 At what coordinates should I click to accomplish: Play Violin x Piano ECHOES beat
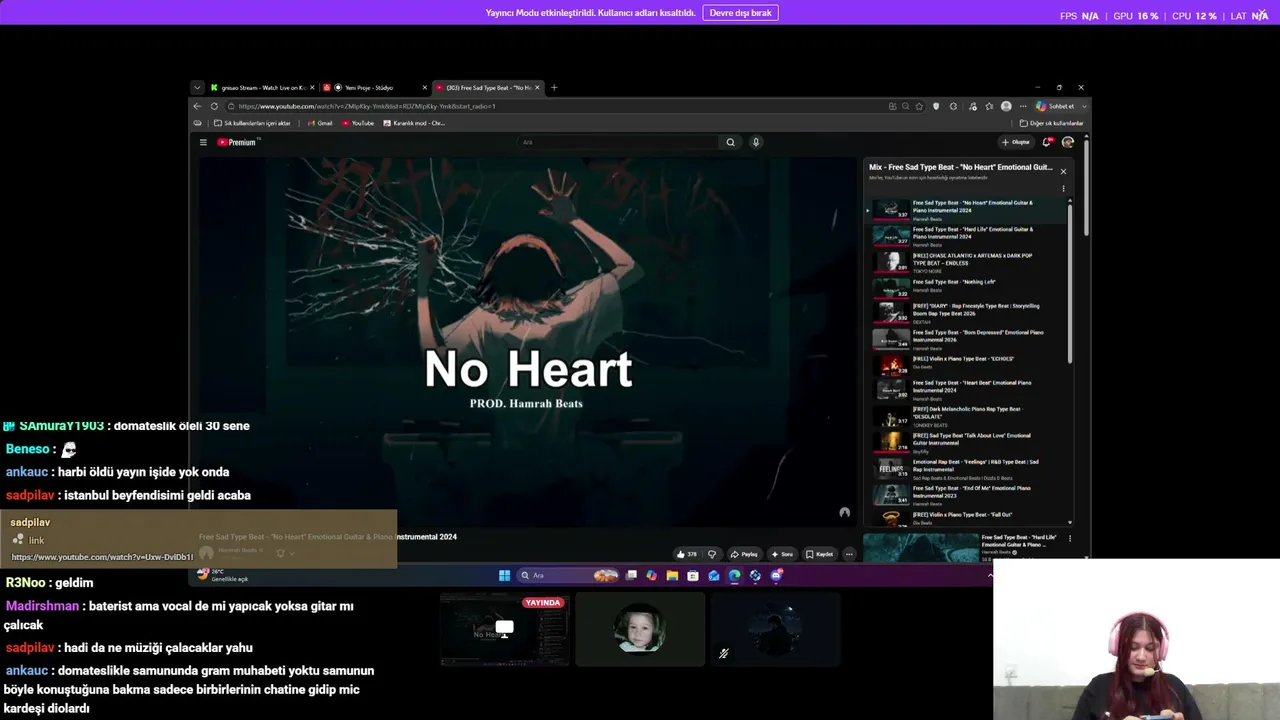point(968,363)
